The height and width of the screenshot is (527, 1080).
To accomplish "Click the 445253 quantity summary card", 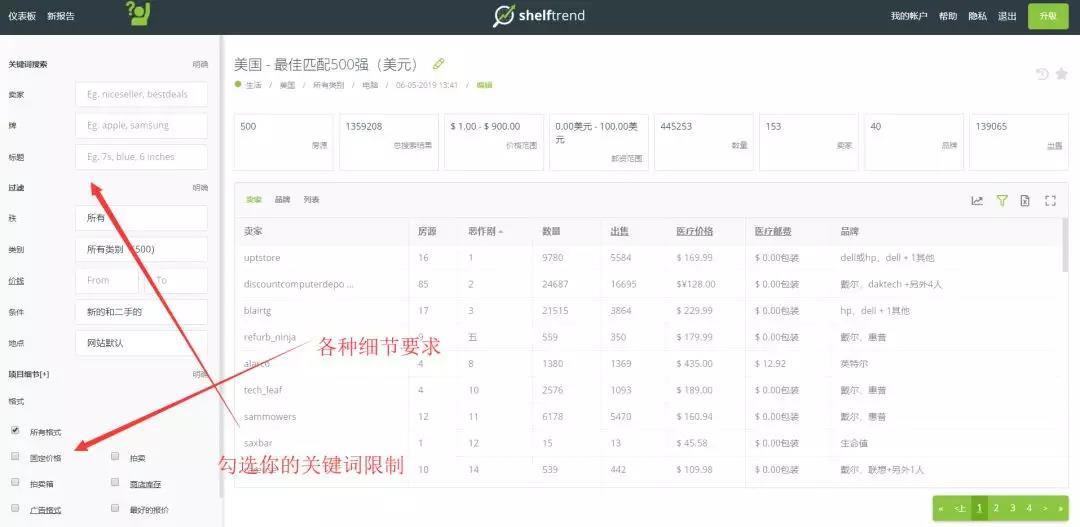I will pyautogui.click(x=703, y=142).
